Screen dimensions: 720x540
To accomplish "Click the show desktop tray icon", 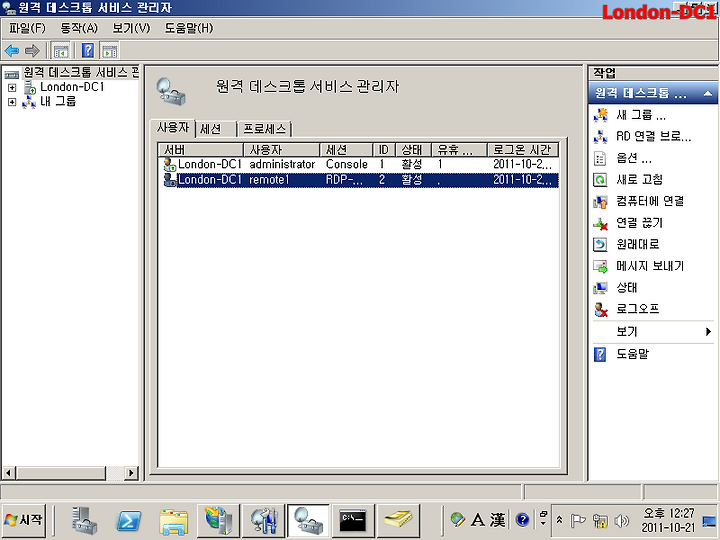I will click(x=710, y=521).
